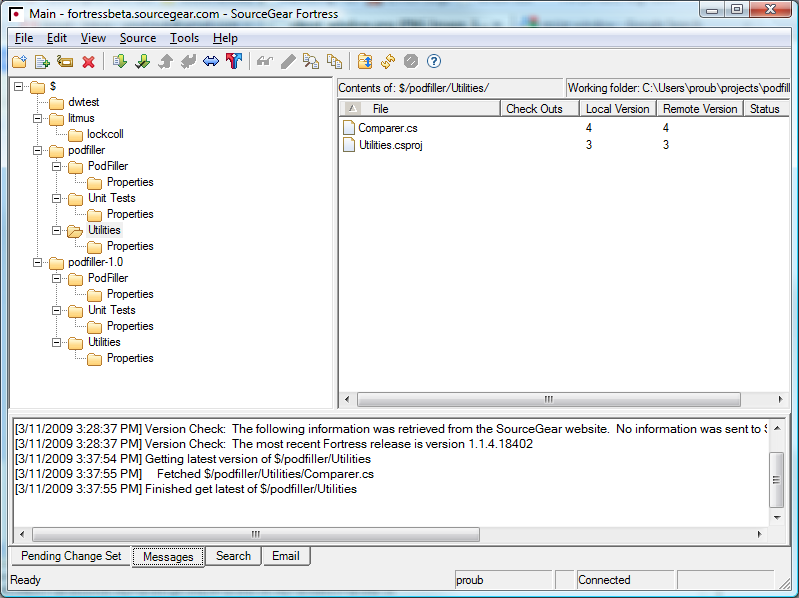Select the lockcoll folder in the tree

click(x=105, y=134)
